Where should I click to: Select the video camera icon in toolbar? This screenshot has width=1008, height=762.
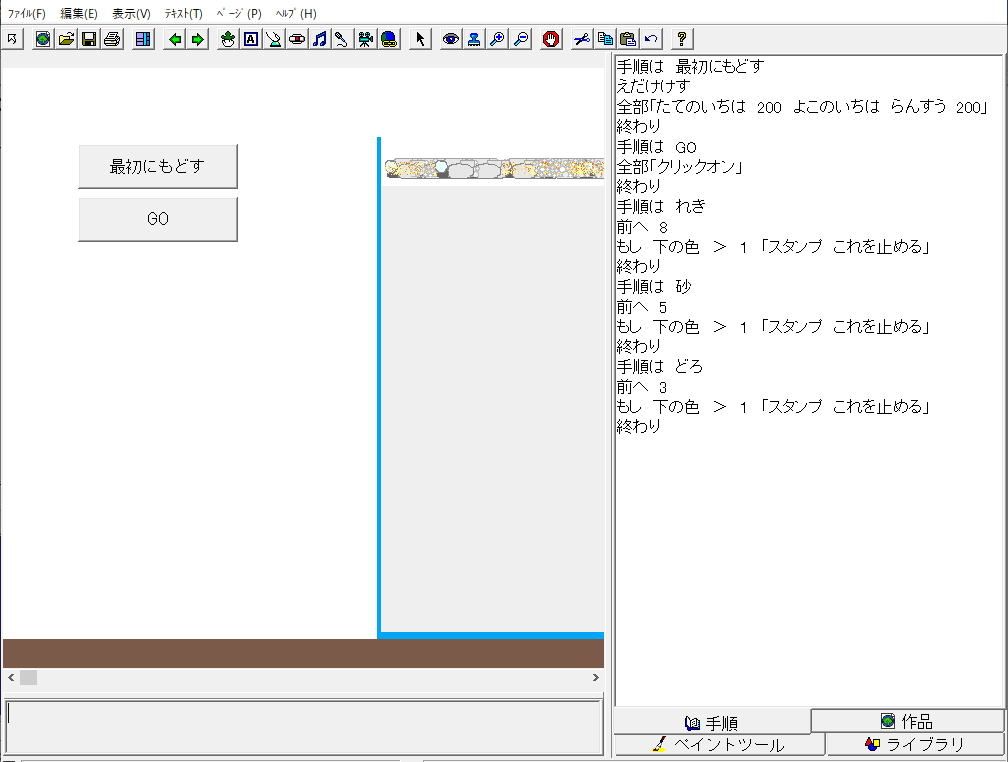click(365, 39)
